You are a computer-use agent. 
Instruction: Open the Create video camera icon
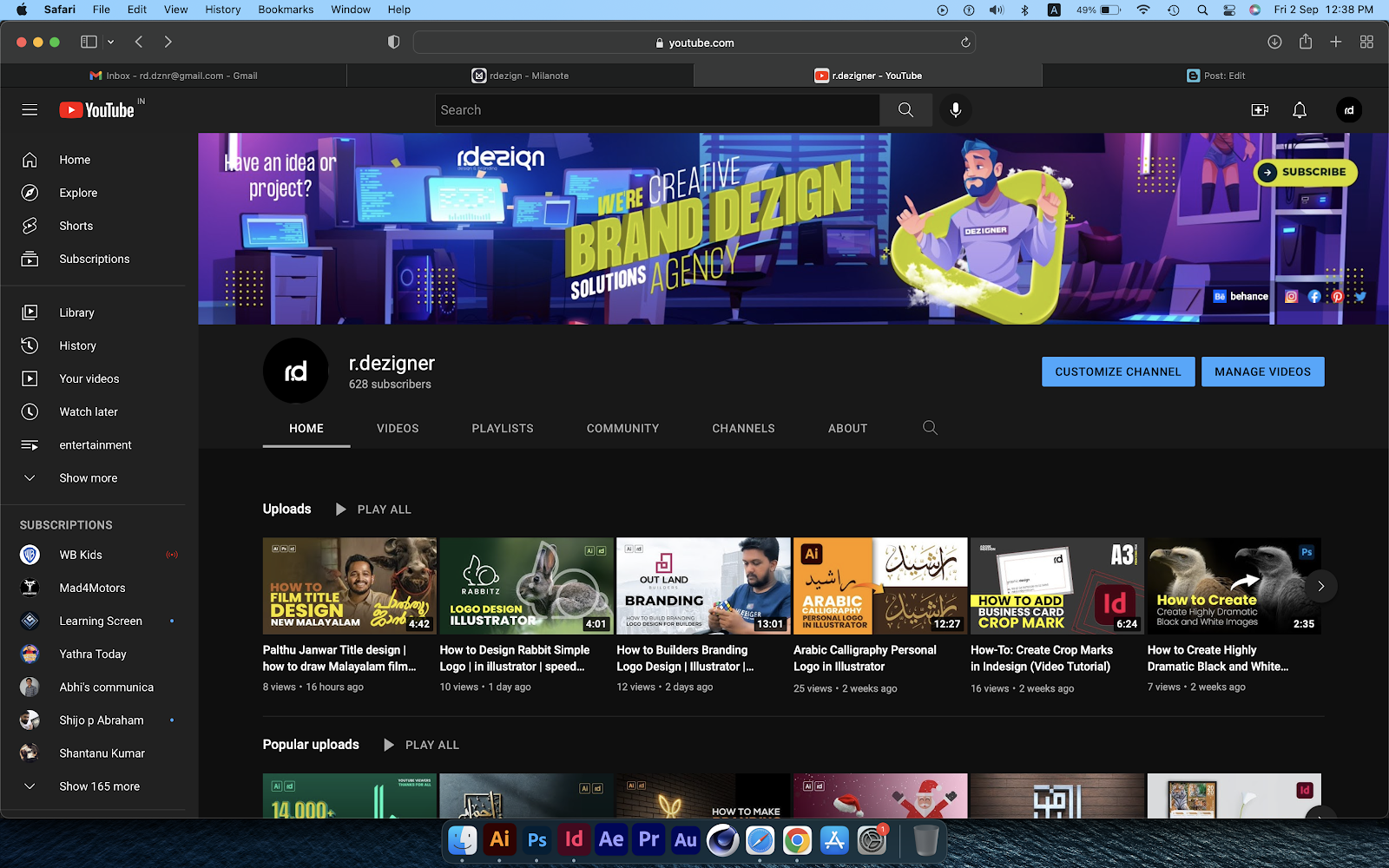[x=1260, y=110]
